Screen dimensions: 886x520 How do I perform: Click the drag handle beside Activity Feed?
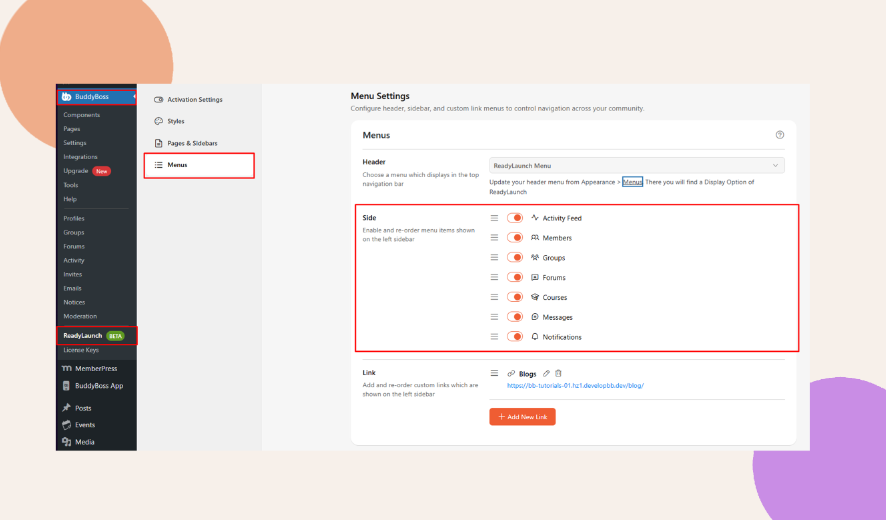point(494,218)
